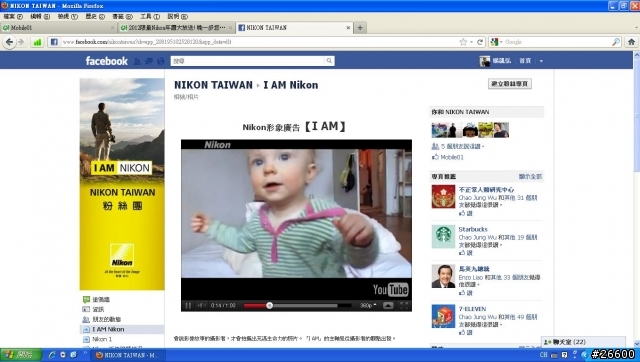Reload page with the refresh icon
The height and width of the screenshot is (362, 640).
point(480,42)
